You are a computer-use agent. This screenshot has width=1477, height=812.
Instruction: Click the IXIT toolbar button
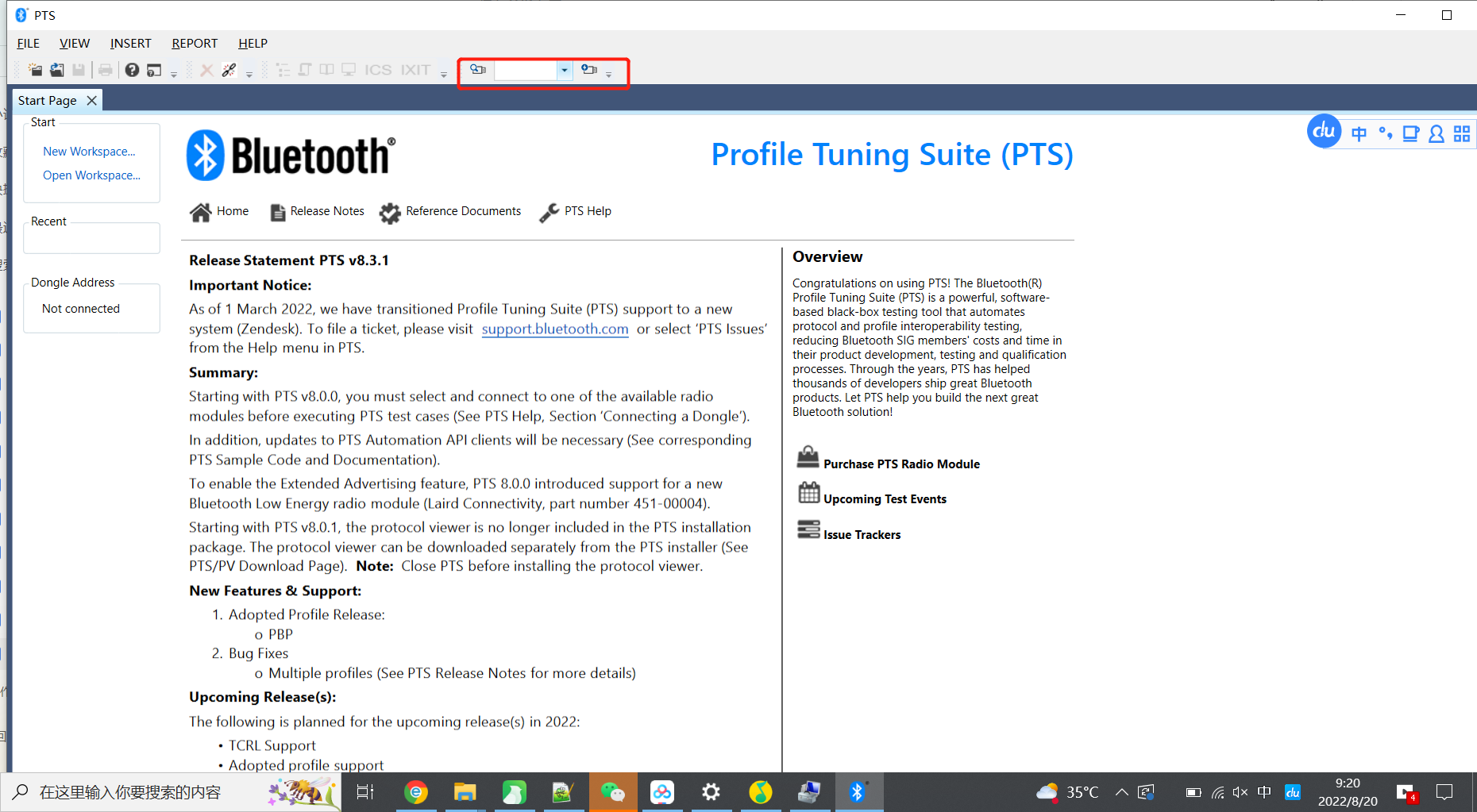(415, 70)
